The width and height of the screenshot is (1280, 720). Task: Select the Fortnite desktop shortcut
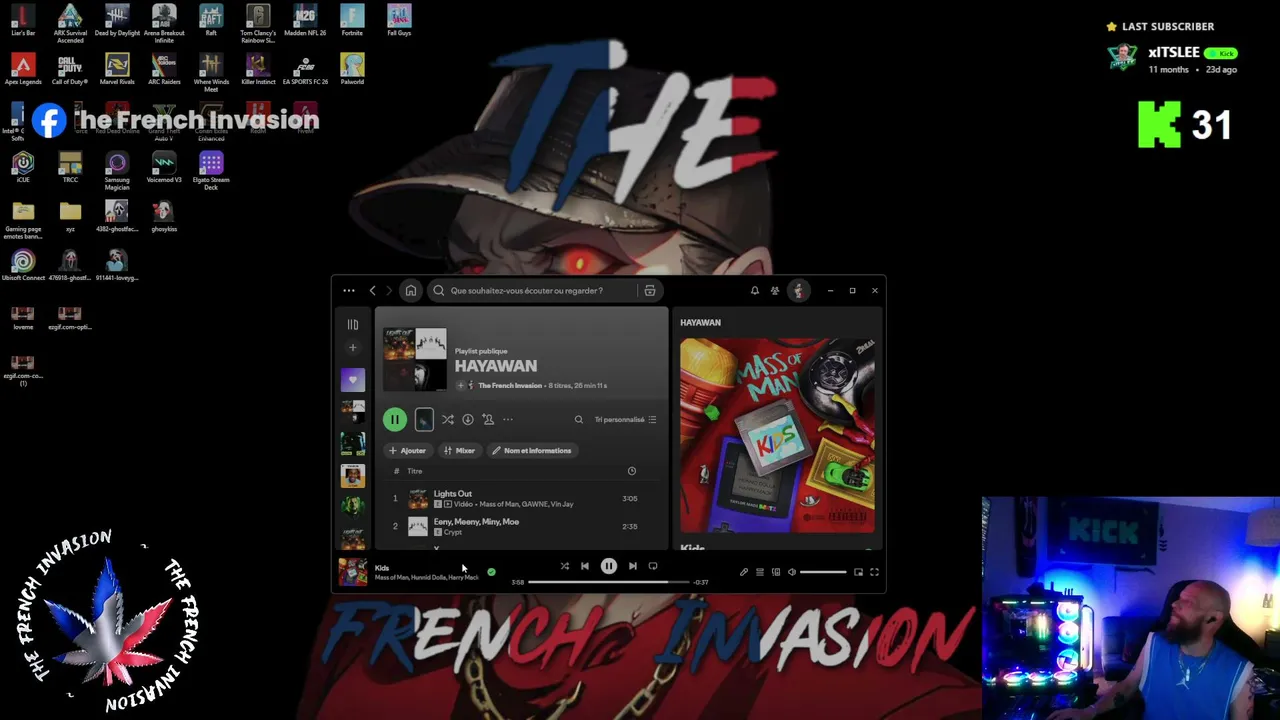point(352,20)
